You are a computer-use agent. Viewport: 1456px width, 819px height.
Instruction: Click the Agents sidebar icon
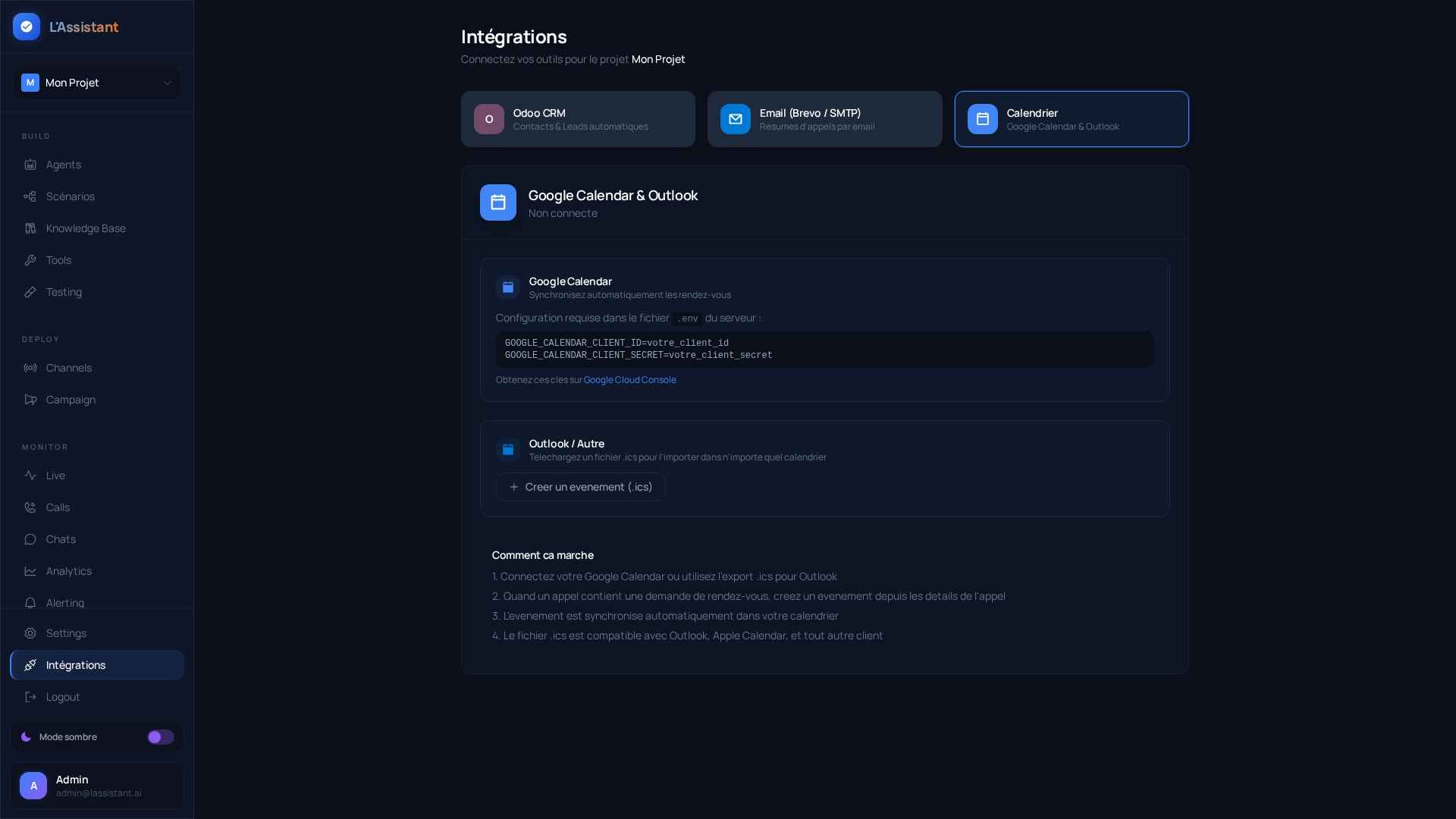click(30, 165)
